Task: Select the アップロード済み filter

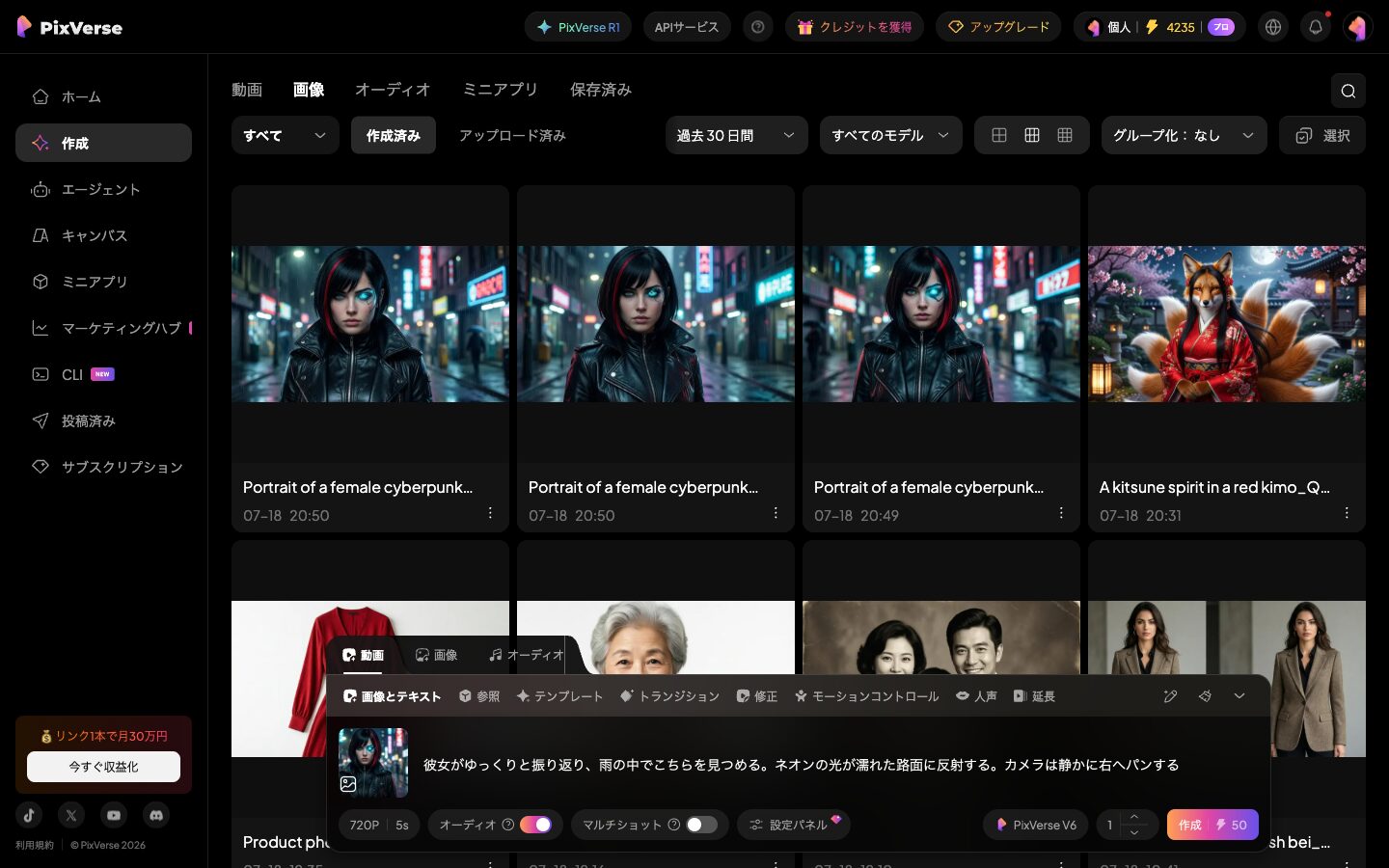Action: pyautogui.click(x=512, y=135)
